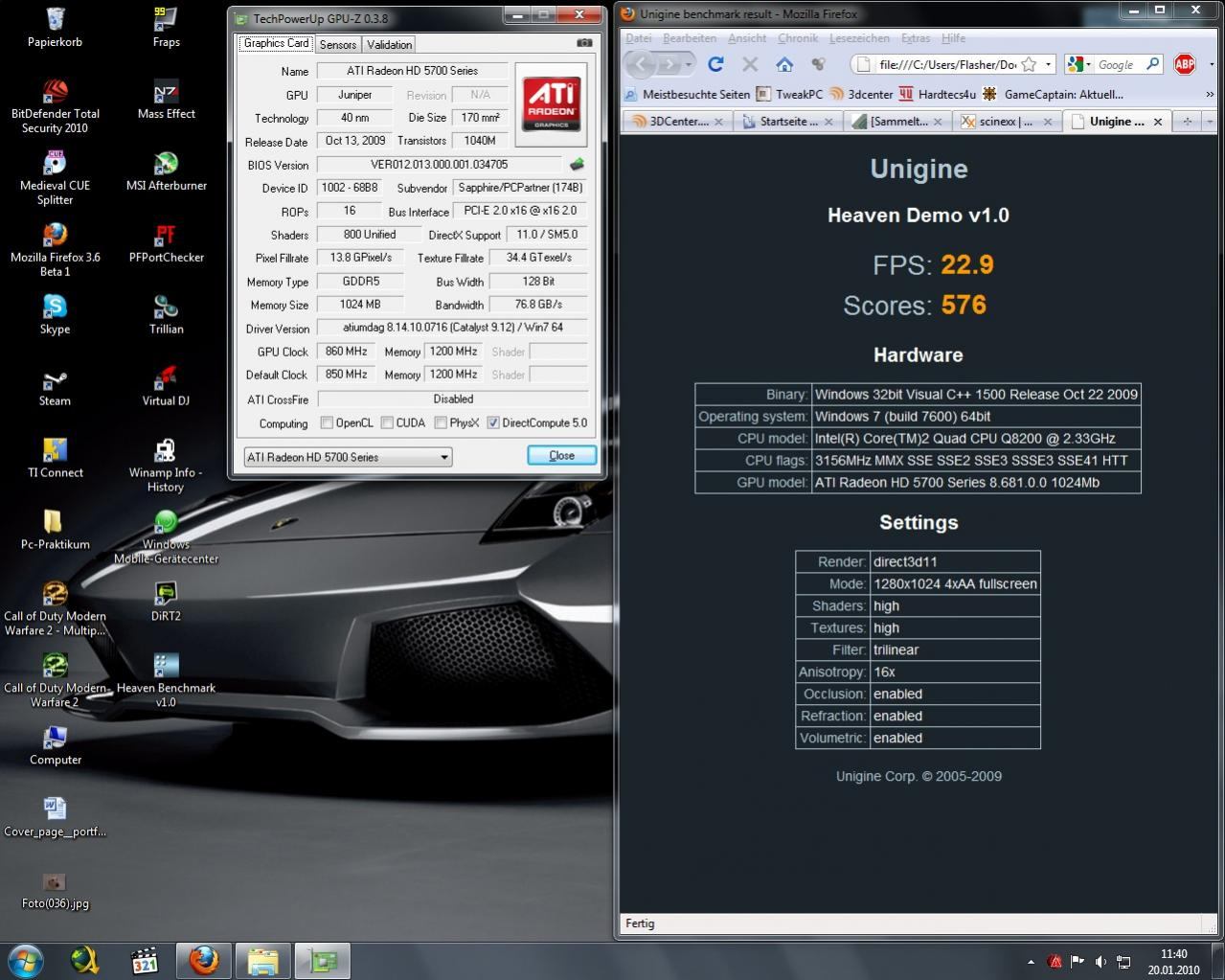Go to Firefox home page
The image size is (1225, 980).
[x=784, y=64]
